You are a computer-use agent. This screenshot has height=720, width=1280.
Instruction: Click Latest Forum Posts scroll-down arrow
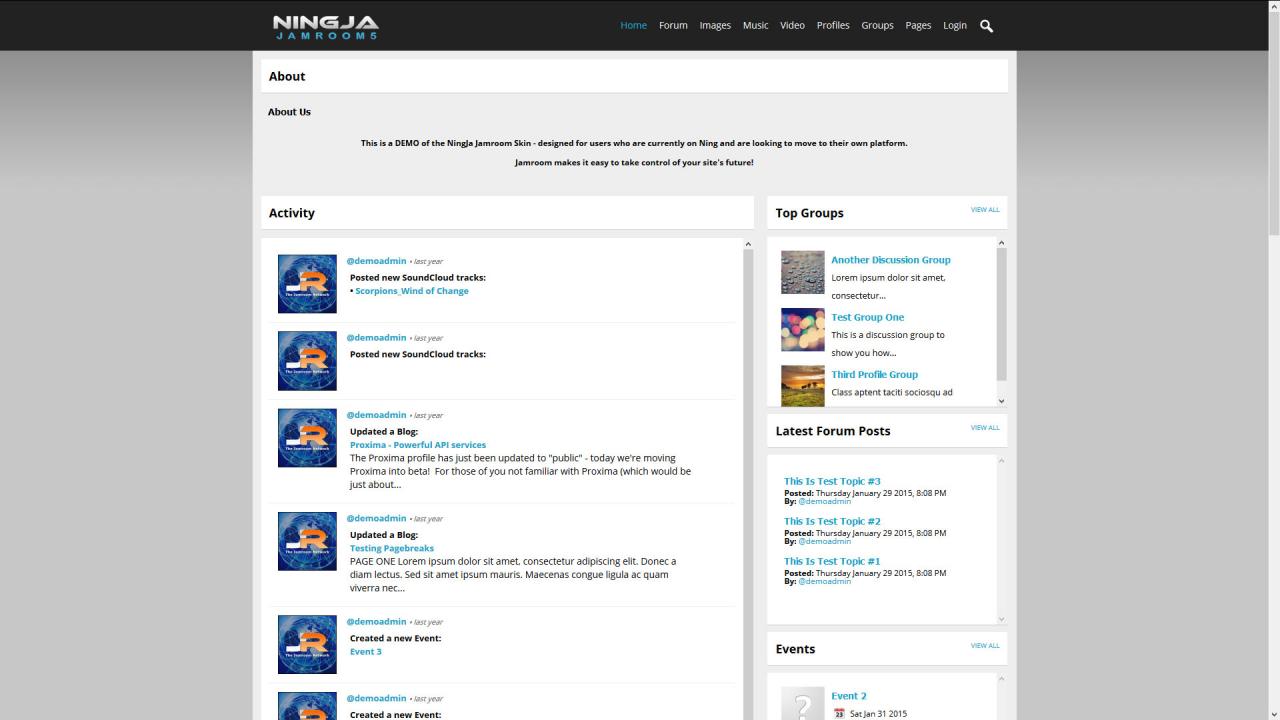(x=1001, y=619)
